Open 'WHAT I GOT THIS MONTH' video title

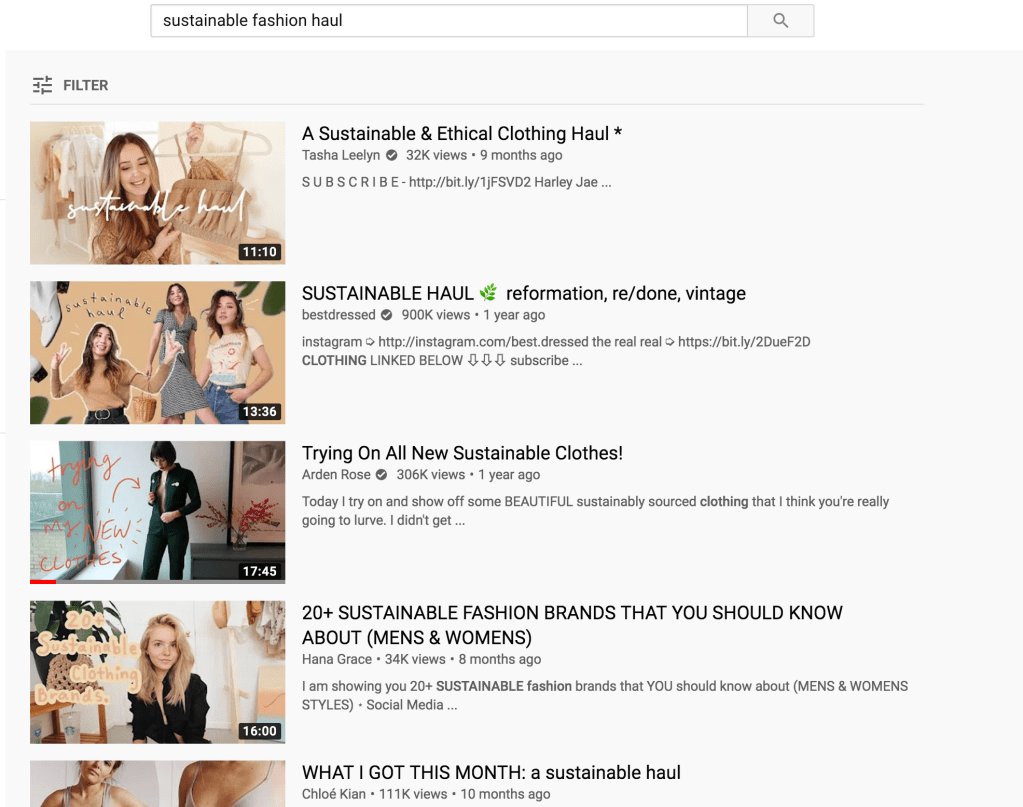pyautogui.click(x=491, y=772)
